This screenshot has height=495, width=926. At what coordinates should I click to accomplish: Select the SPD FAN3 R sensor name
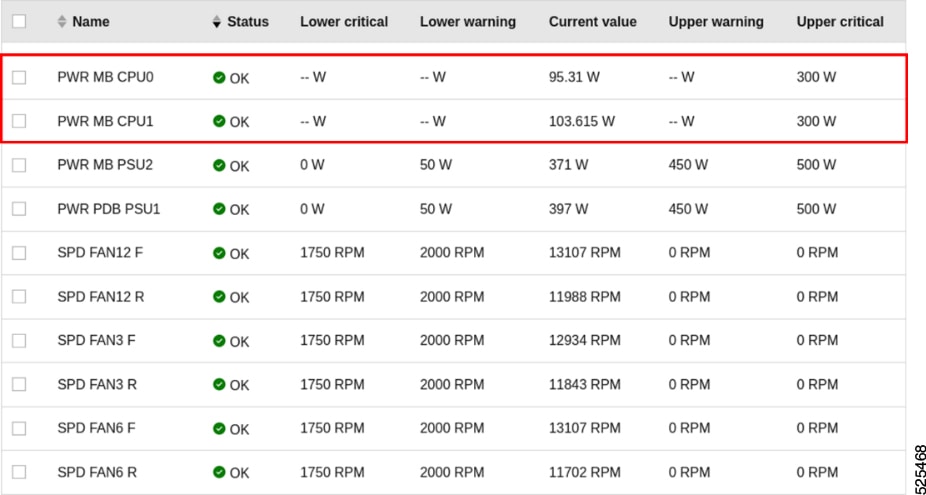(x=97, y=385)
